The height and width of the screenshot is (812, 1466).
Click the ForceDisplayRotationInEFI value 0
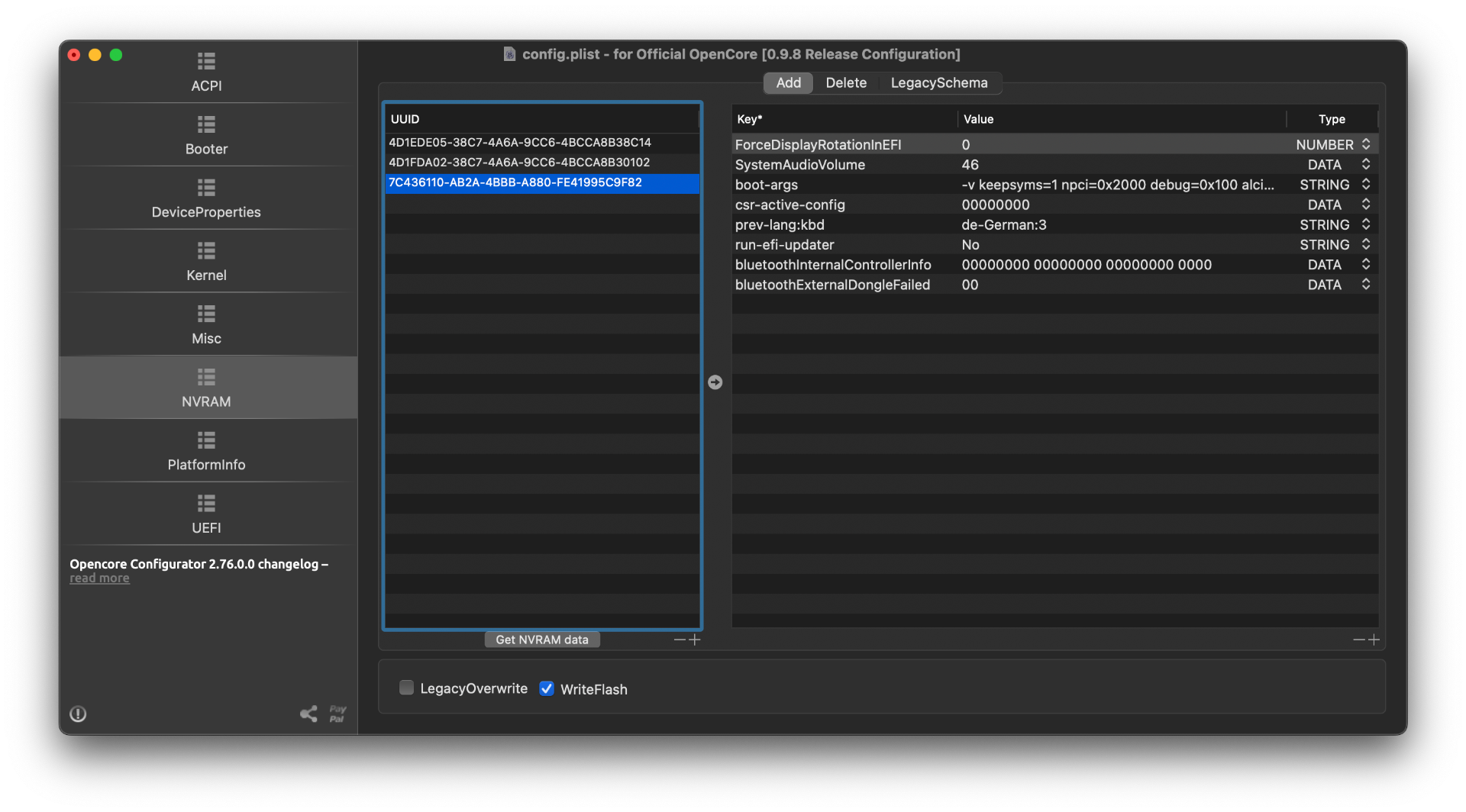966,144
